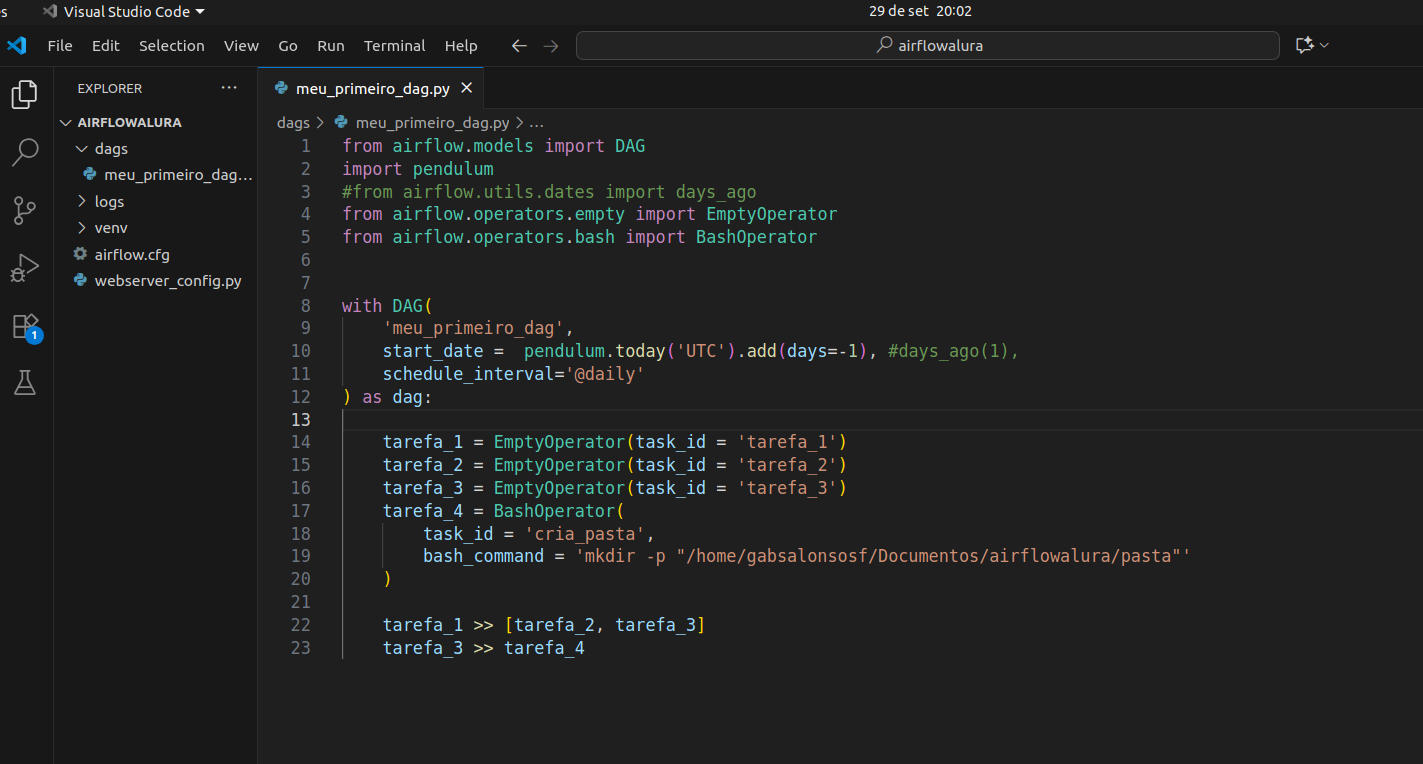Click the dags breadcrumb segment

coord(293,123)
